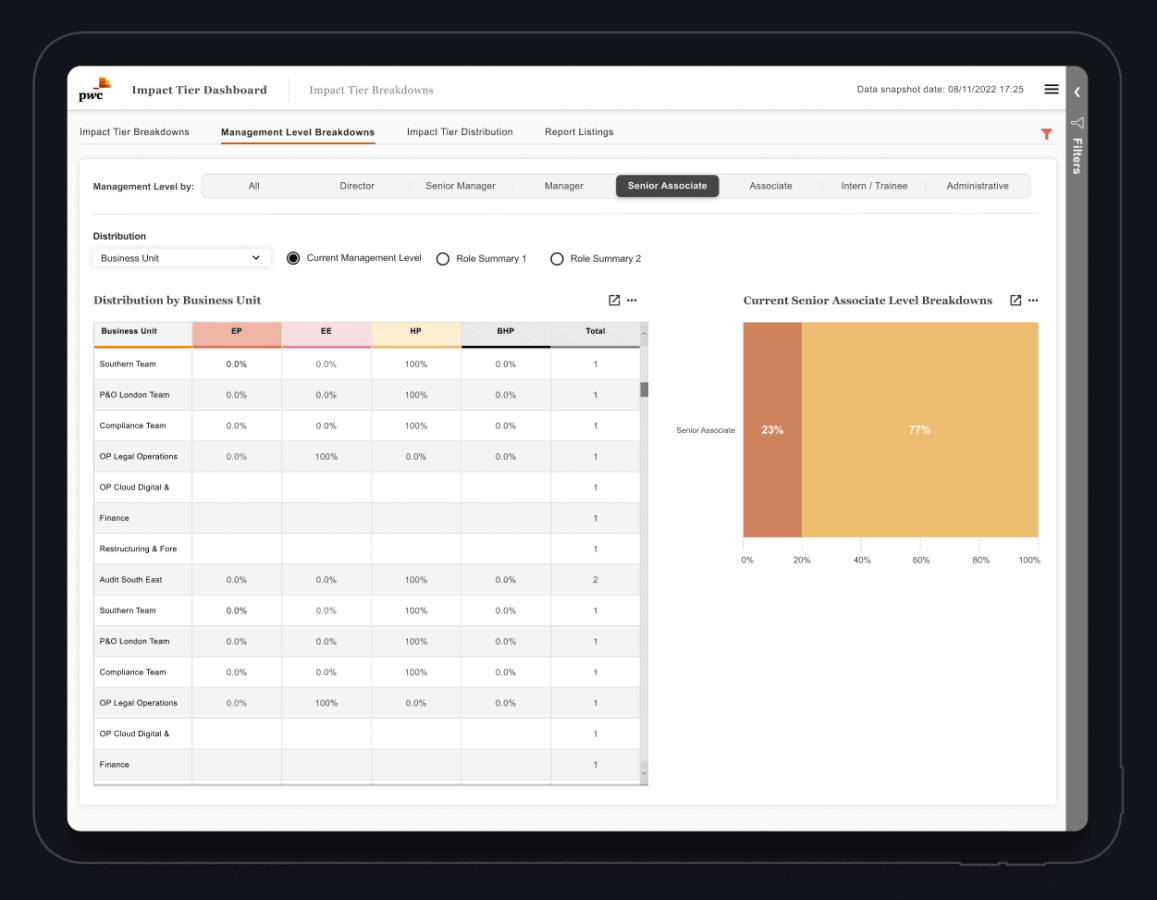
Task: Click the orange filter funnel icon
Action: click(x=1046, y=133)
